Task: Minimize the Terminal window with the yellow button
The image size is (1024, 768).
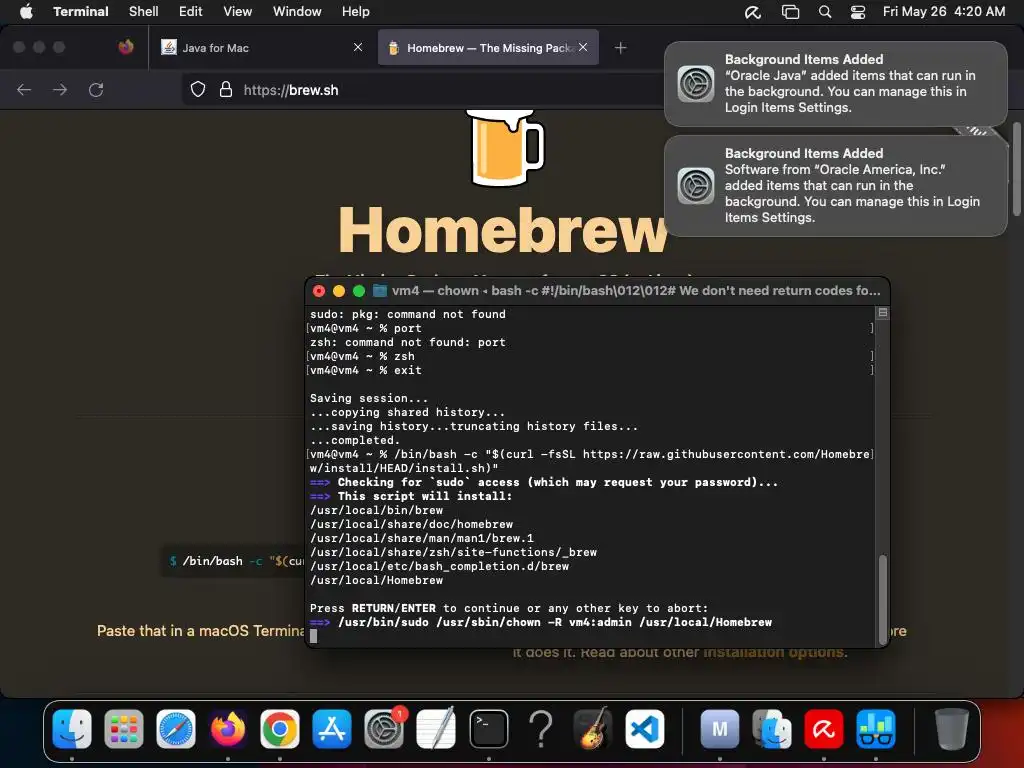Action: (x=339, y=291)
